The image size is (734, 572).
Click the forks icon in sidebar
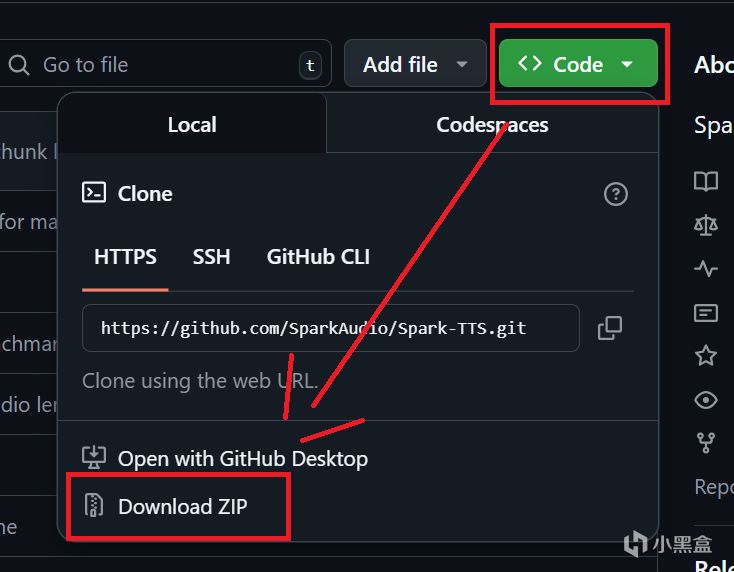pos(706,443)
